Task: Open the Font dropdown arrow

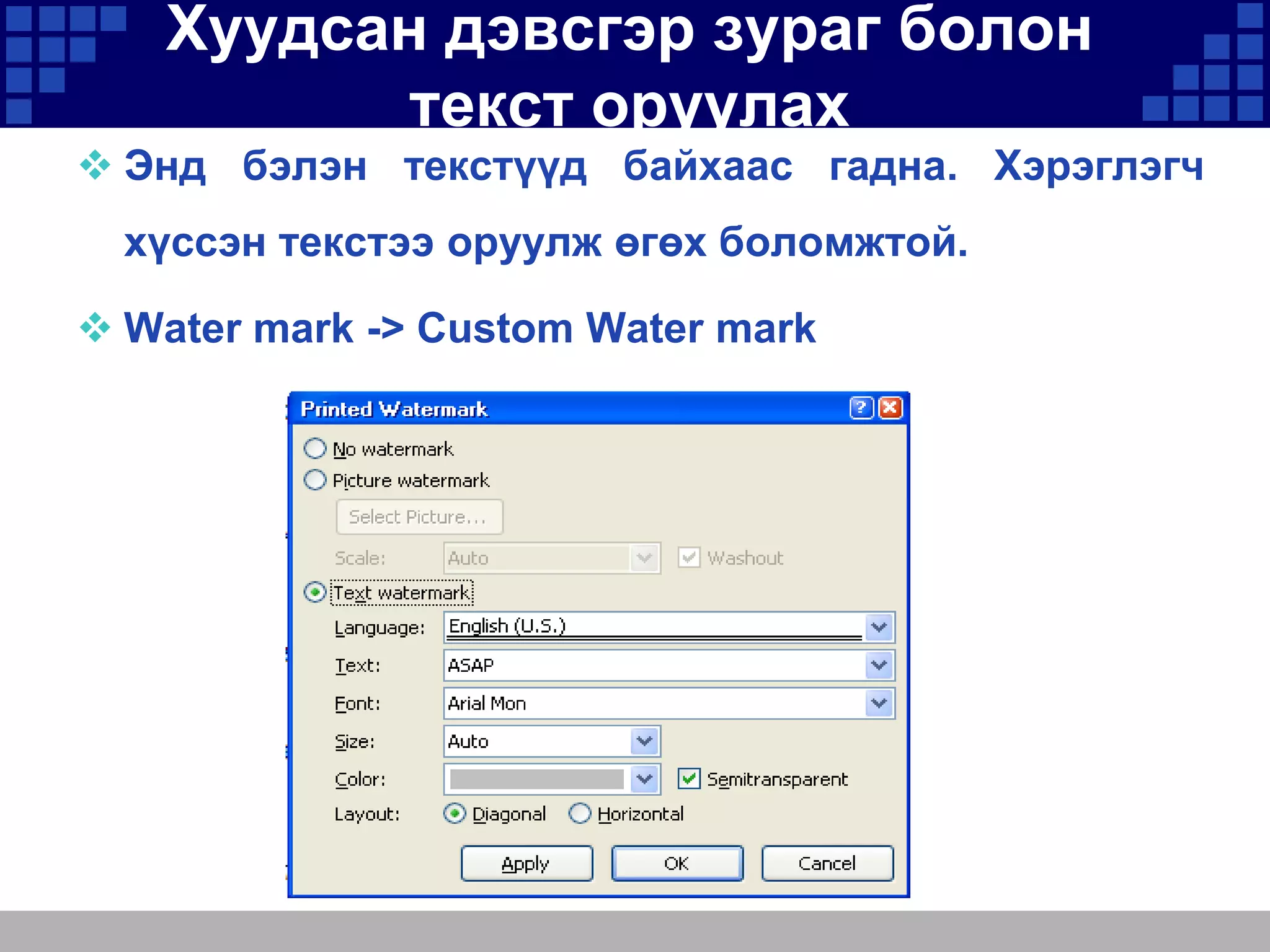Action: 879,703
